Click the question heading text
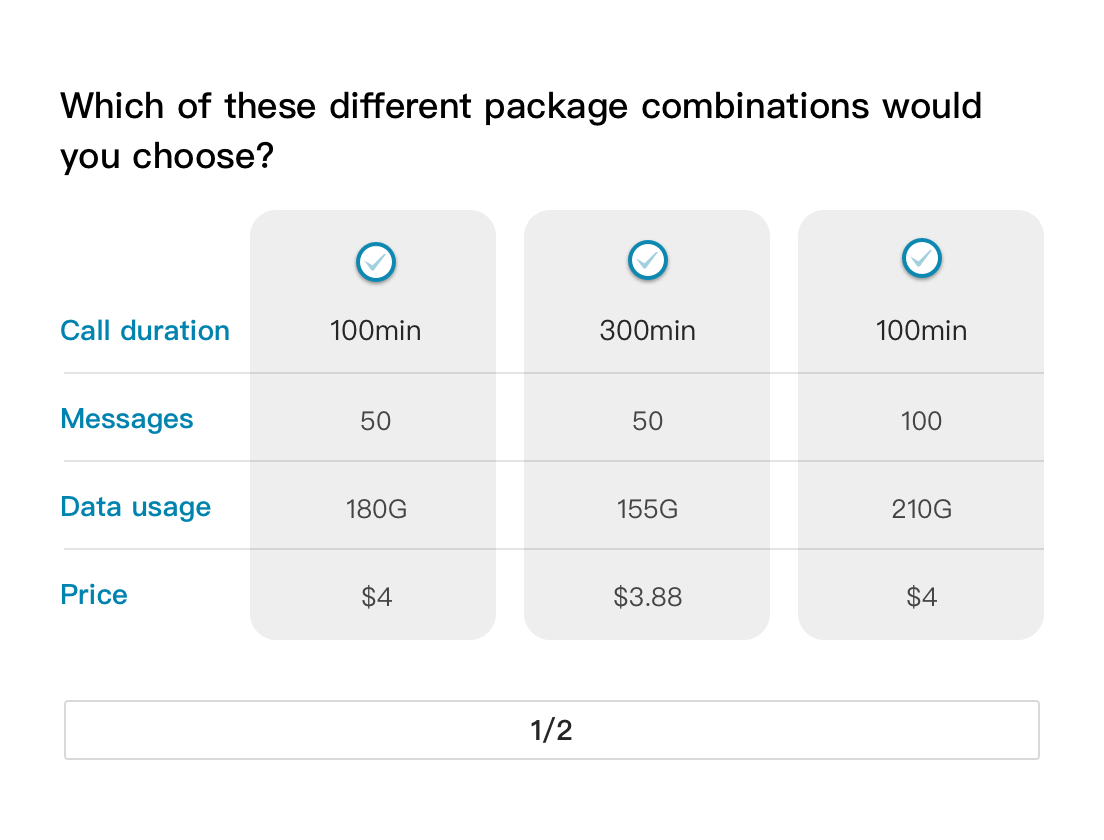This screenshot has width=1104, height=840. coord(521,131)
